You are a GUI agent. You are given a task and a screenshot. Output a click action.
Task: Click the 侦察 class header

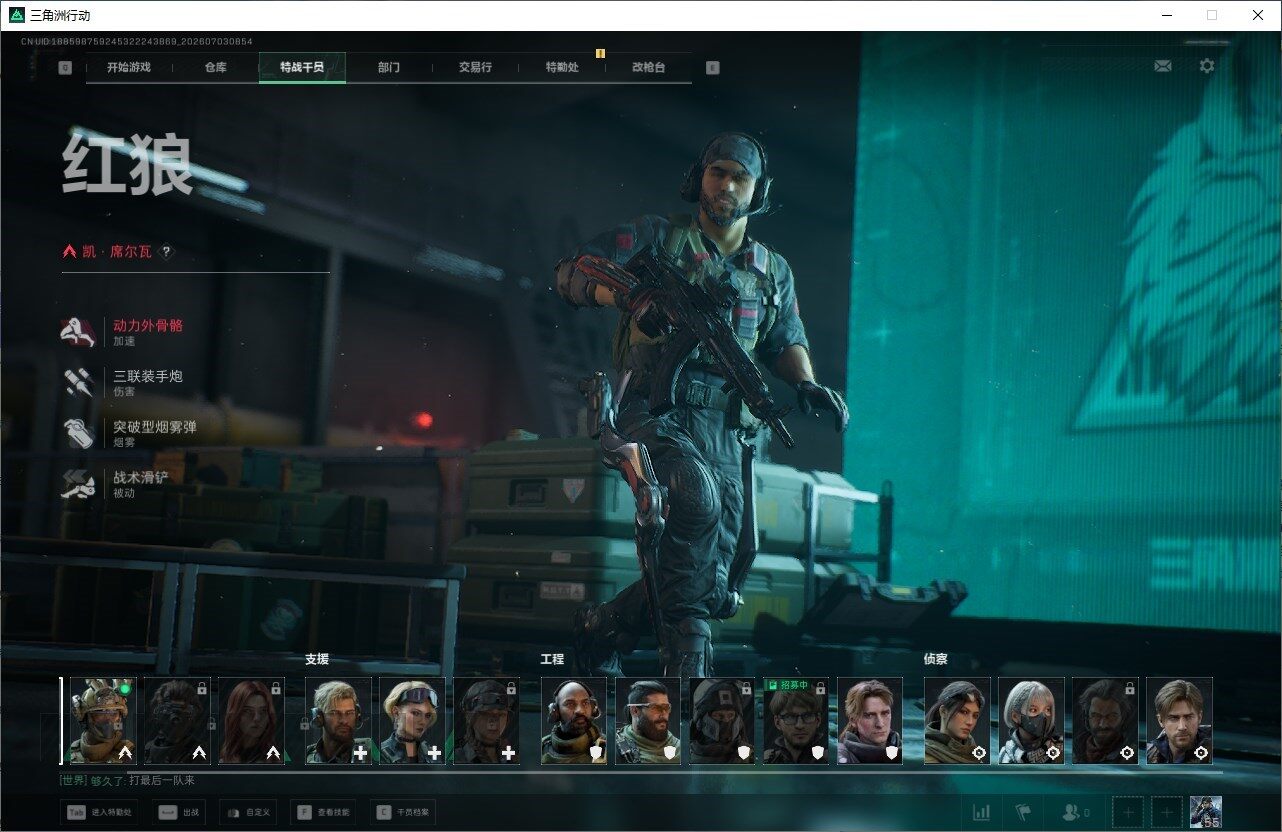[x=936, y=660]
